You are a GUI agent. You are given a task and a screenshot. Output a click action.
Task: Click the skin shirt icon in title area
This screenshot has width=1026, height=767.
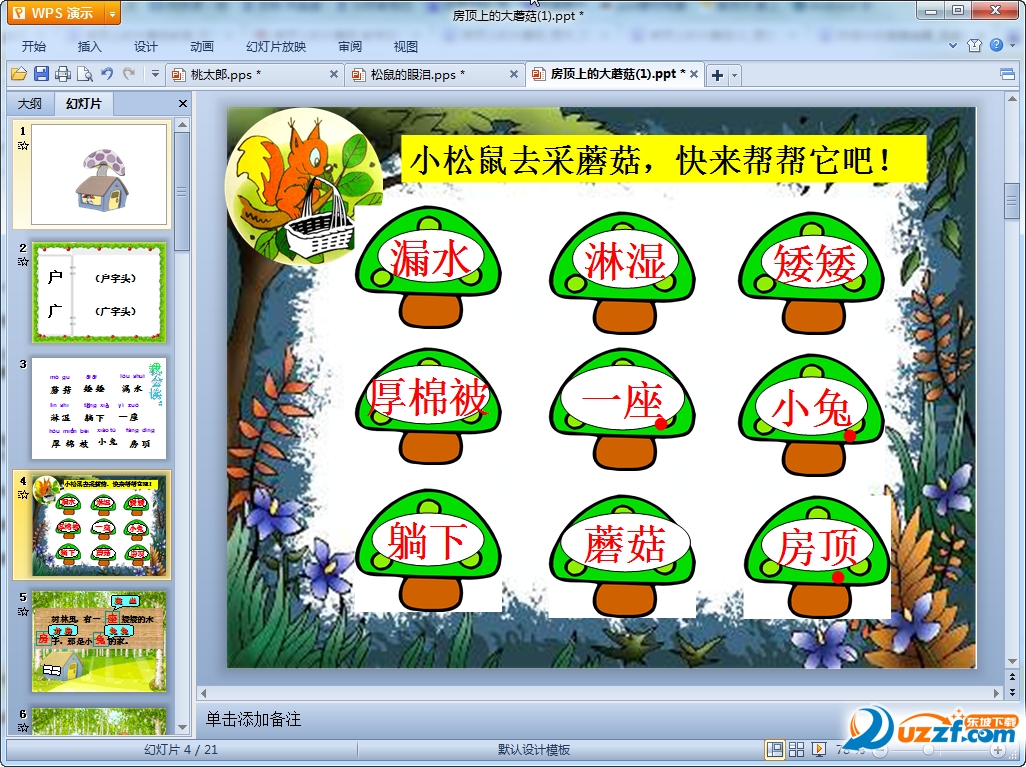974,45
